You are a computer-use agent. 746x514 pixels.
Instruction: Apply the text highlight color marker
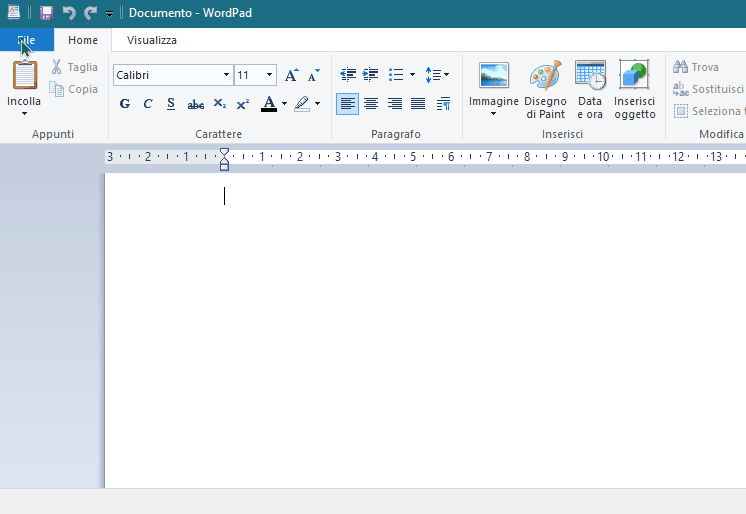[x=302, y=103]
